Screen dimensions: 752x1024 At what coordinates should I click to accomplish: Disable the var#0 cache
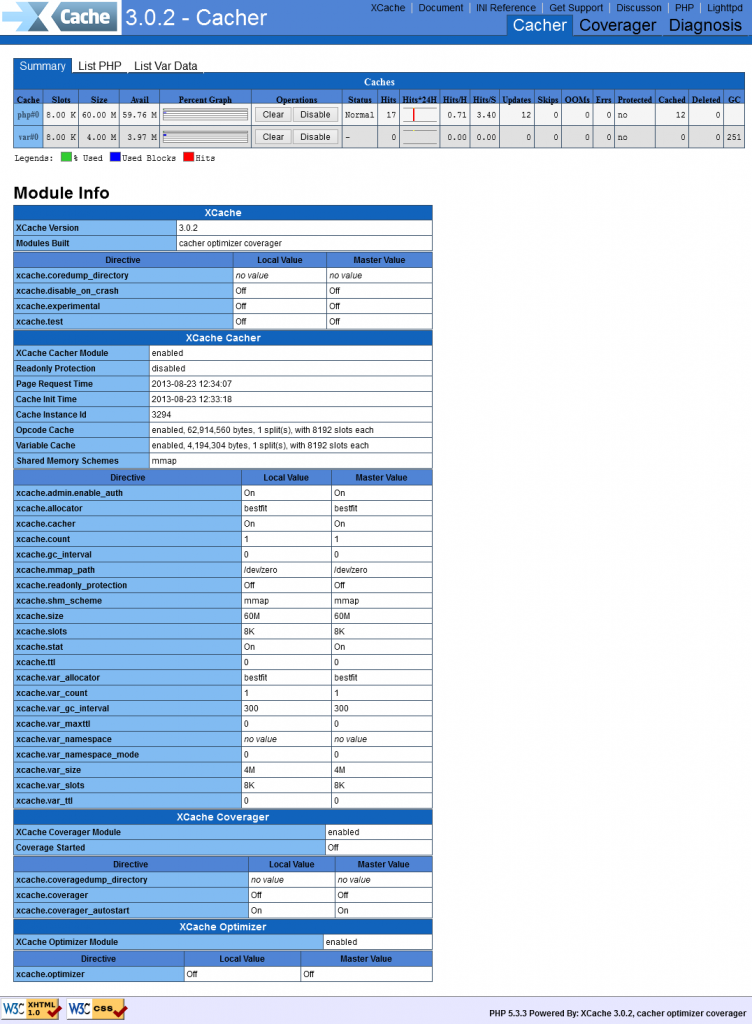pos(315,137)
